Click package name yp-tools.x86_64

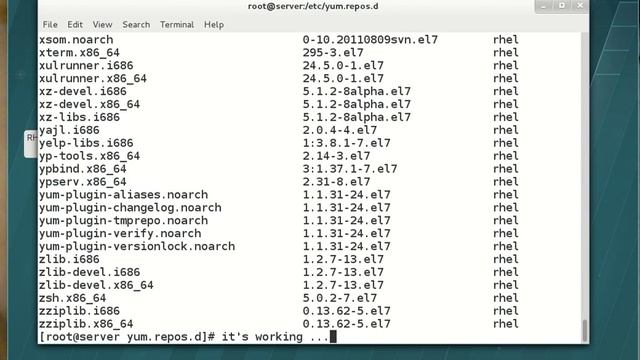pos(89,156)
